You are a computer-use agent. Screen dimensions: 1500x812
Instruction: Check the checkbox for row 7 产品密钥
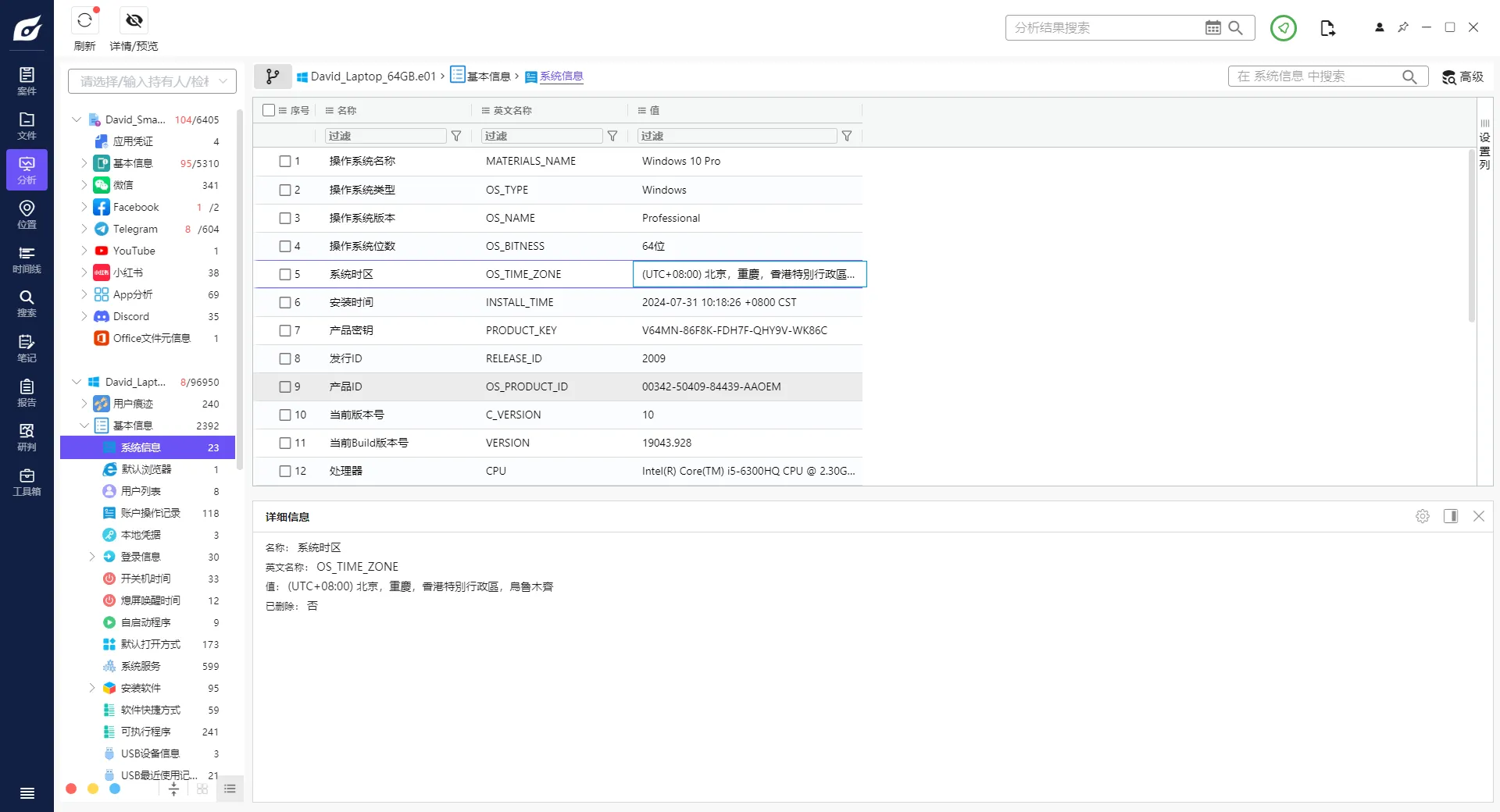pos(285,330)
